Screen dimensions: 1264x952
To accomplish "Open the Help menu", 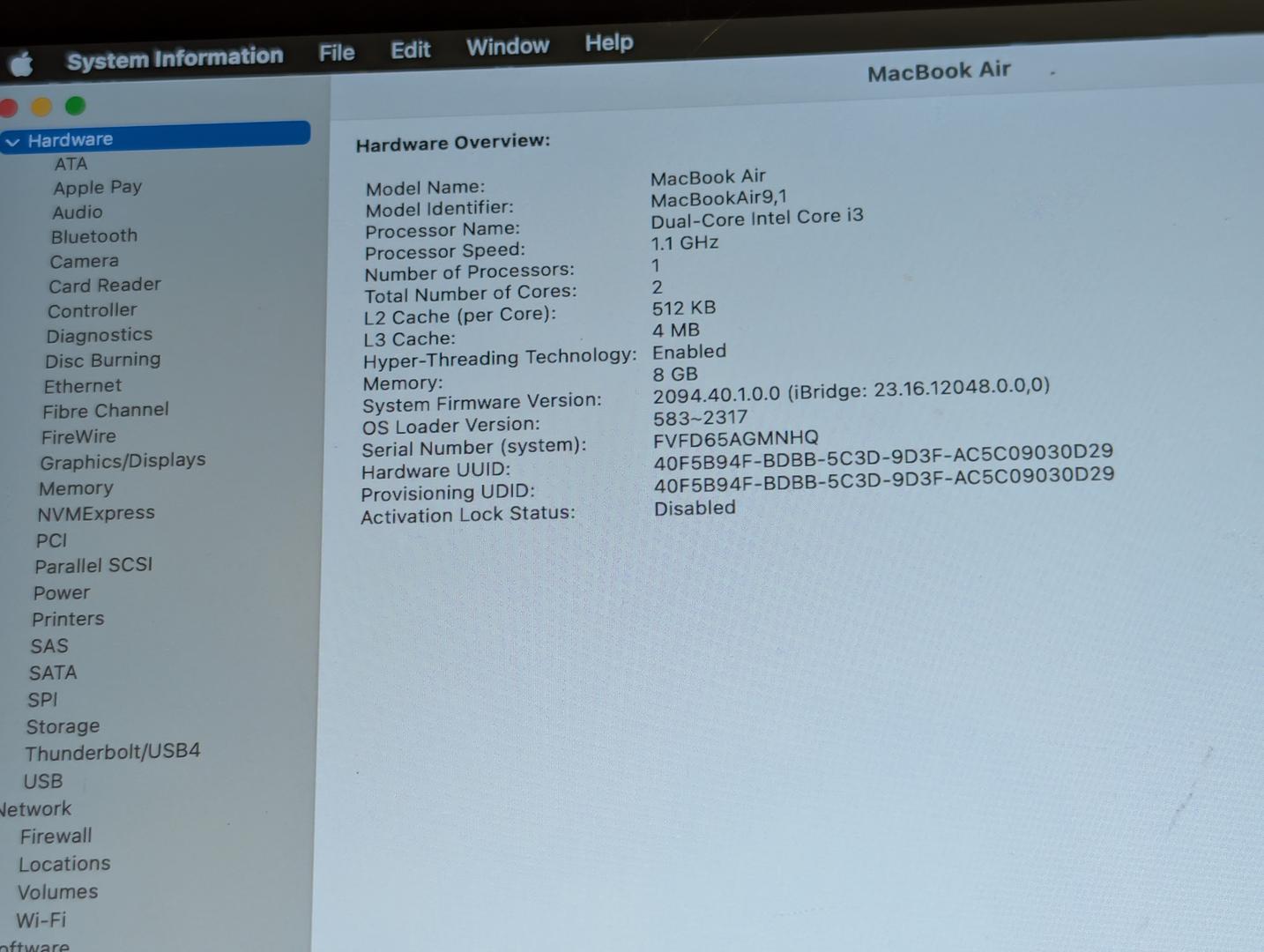I will pos(609,42).
